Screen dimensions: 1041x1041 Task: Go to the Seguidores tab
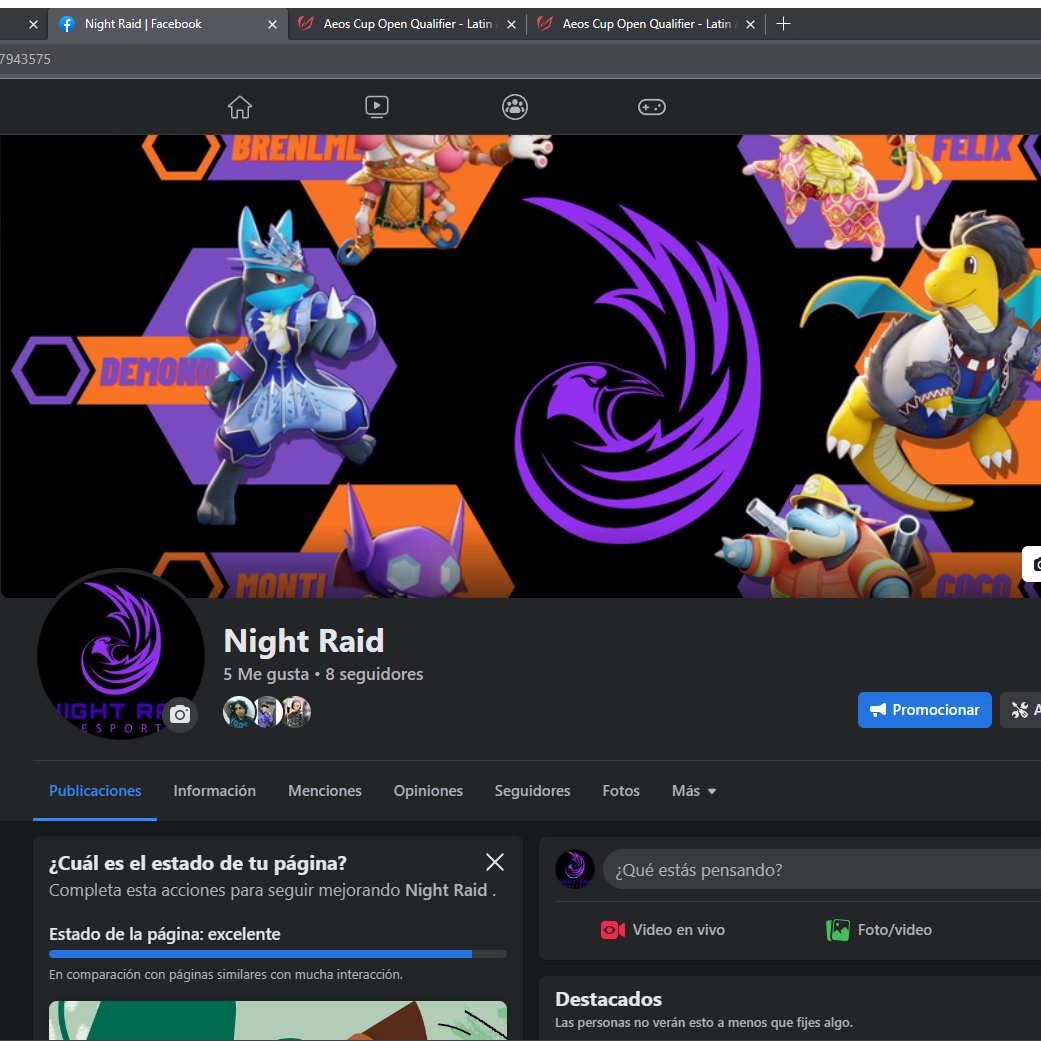pos(532,791)
